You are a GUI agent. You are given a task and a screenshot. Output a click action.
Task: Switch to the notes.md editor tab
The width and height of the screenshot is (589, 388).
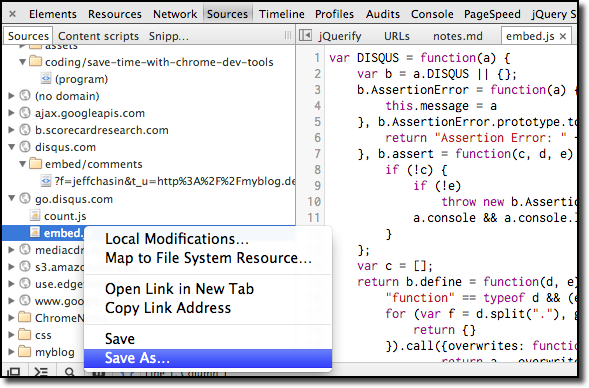point(458,36)
